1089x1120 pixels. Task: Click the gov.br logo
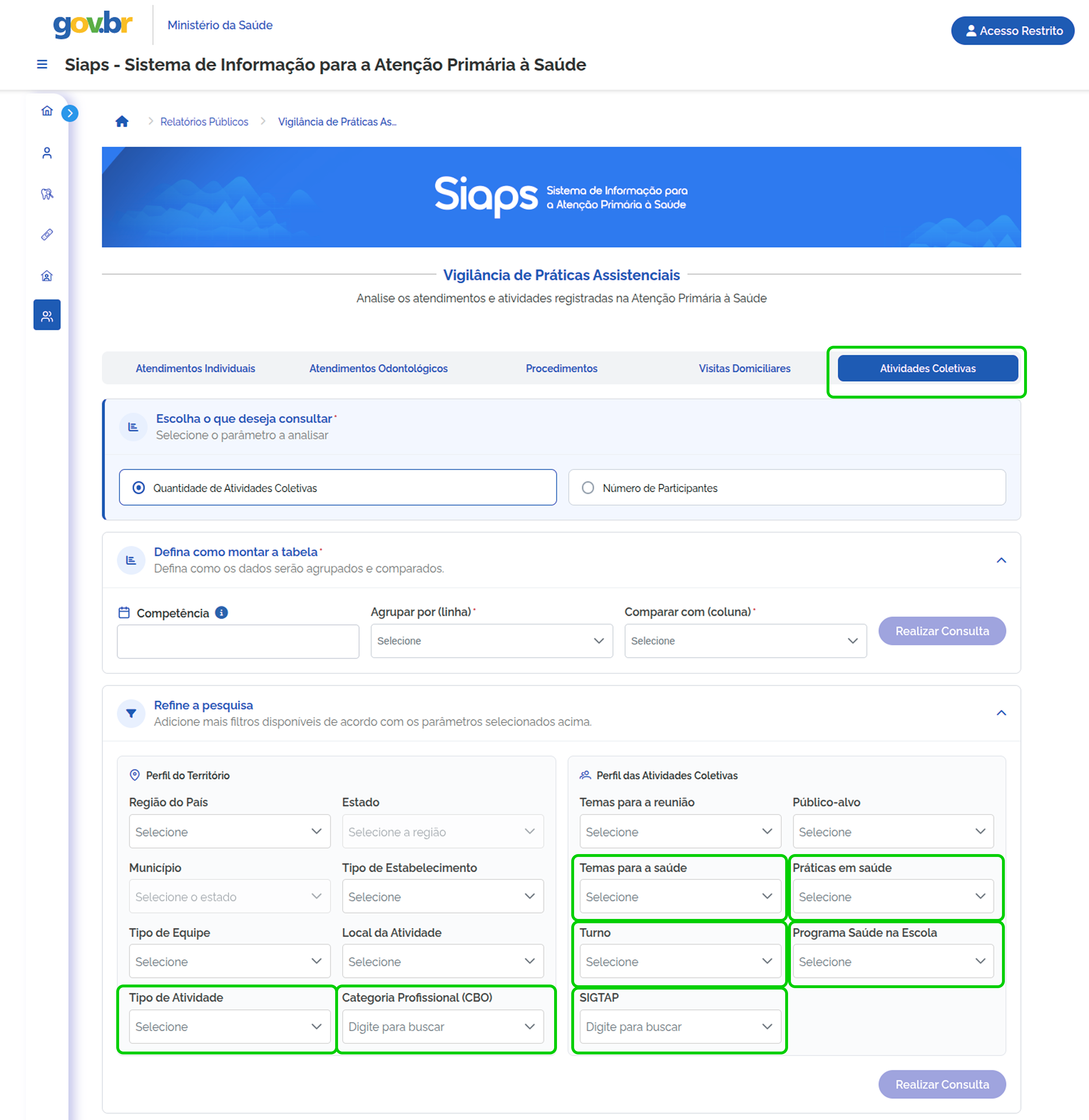pos(93,25)
